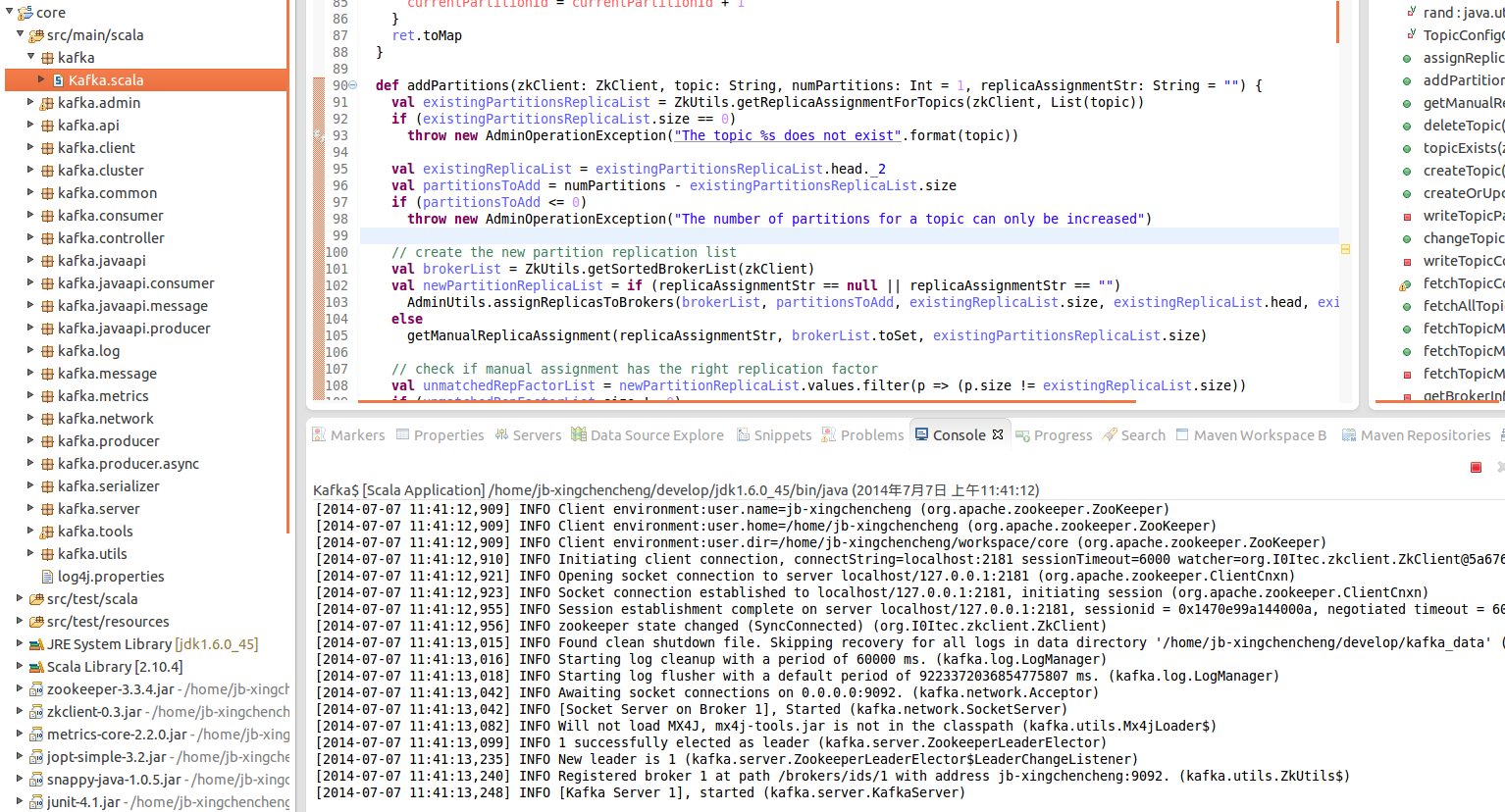
Task: Expand the Kafka.scala file node
Action: pyautogui.click(x=41, y=79)
